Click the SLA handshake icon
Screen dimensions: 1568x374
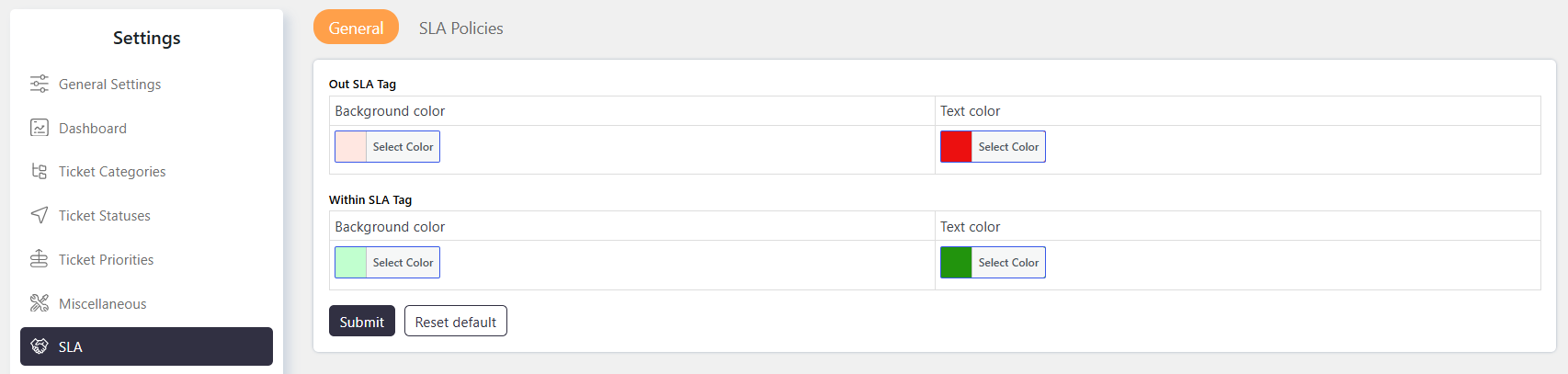click(40, 346)
